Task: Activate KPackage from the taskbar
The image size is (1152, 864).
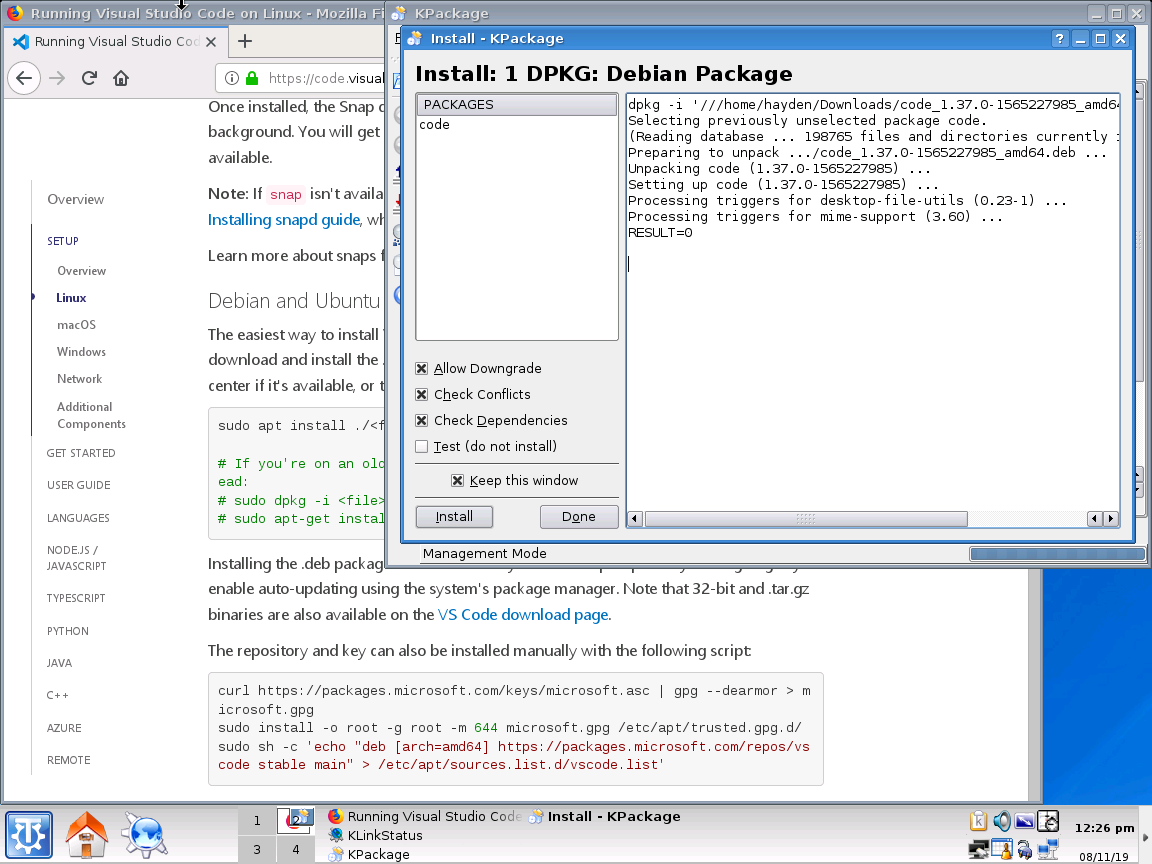Action: [x=369, y=854]
